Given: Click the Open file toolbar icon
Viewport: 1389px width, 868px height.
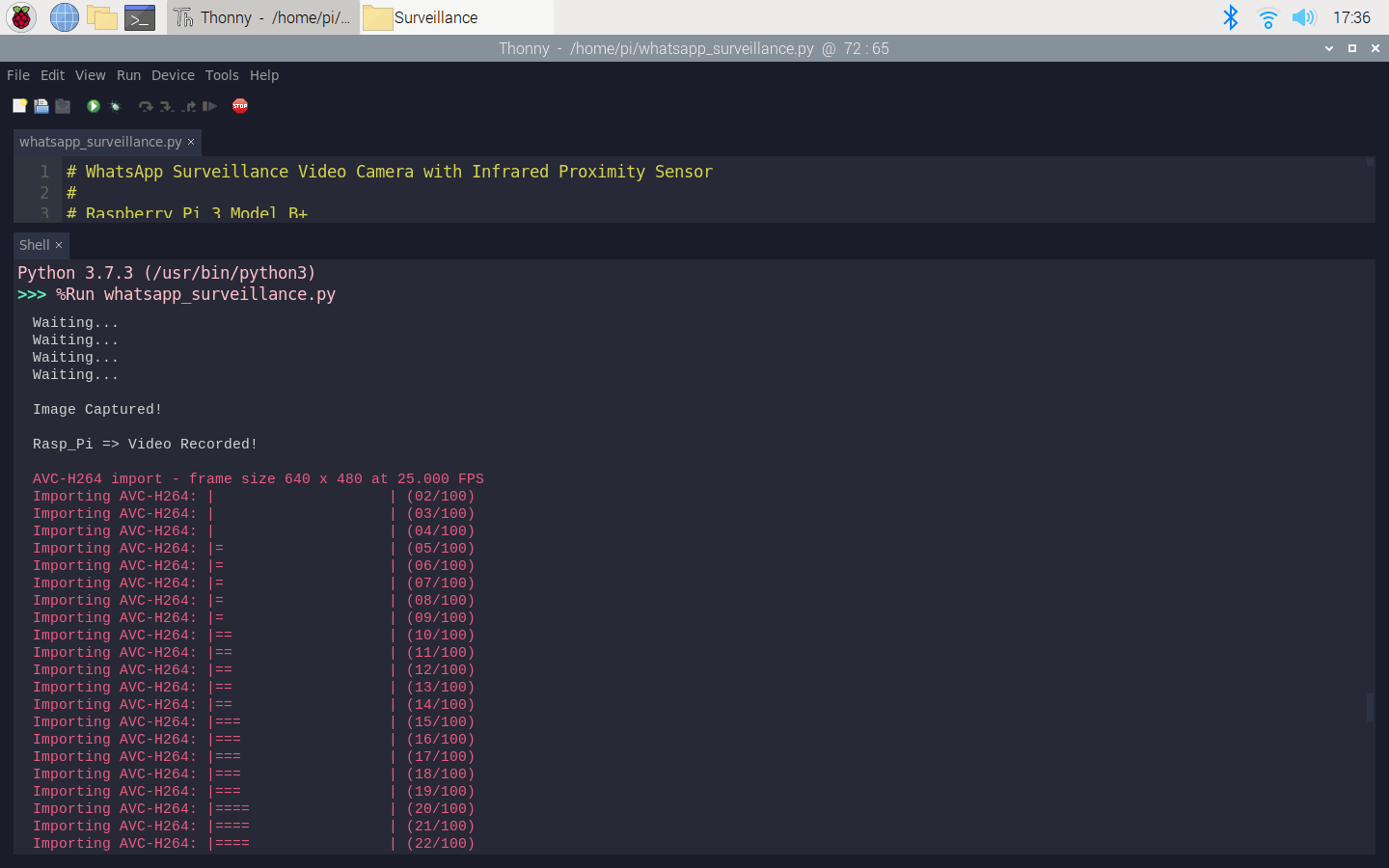Looking at the screenshot, I should tap(41, 106).
